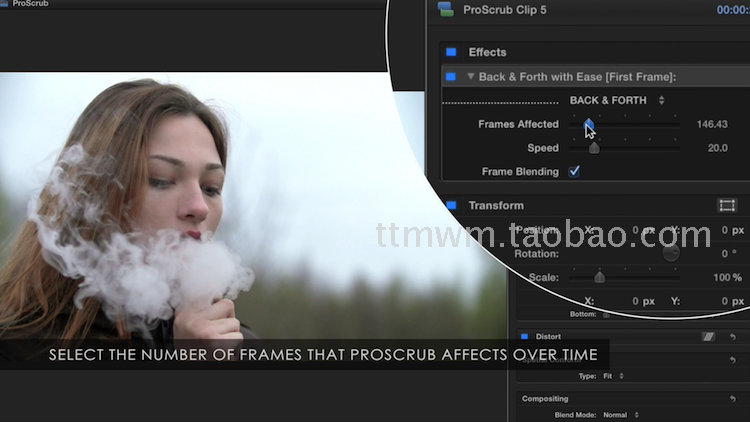Click the Compositing section header label
This screenshot has height=422, width=750.
(545, 399)
